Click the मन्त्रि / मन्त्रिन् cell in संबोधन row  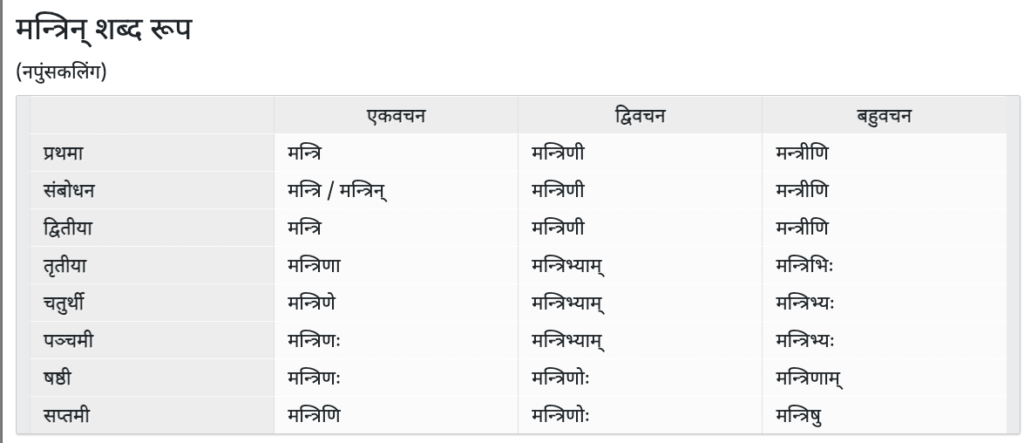point(336,190)
